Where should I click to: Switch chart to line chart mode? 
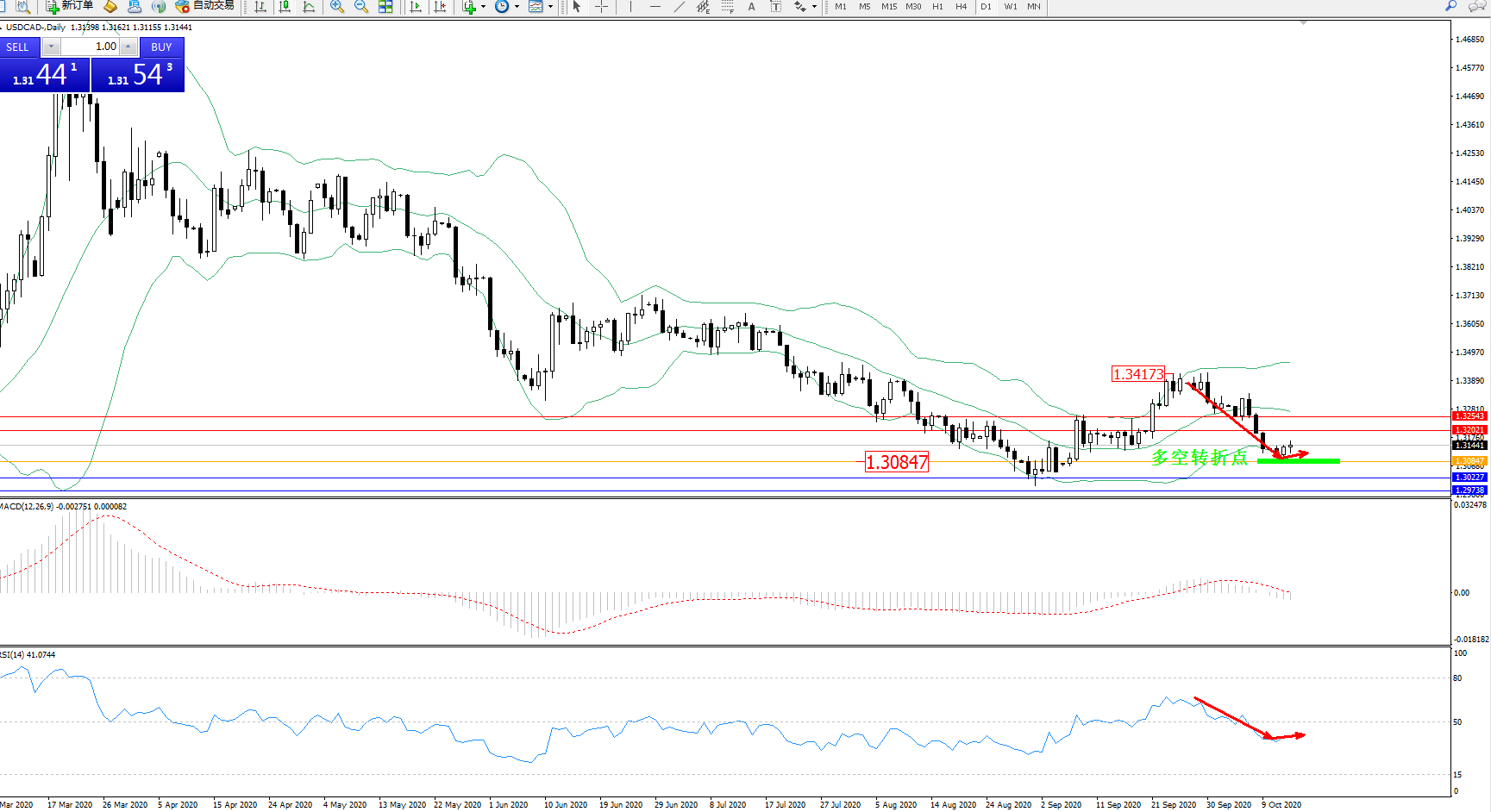(x=309, y=7)
